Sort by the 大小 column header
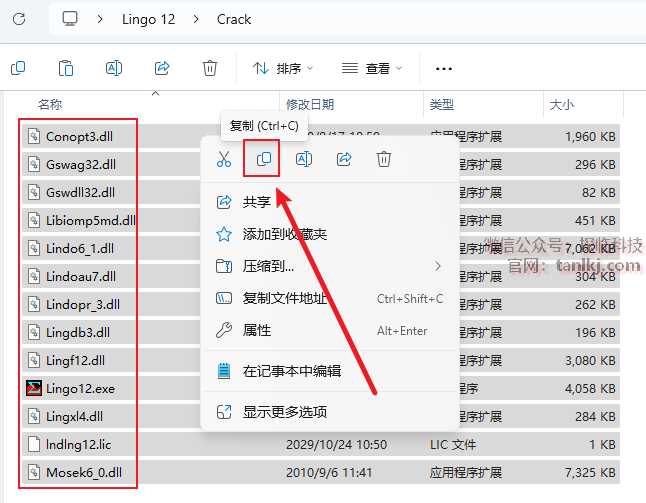The height and width of the screenshot is (503, 646). pyautogui.click(x=562, y=105)
